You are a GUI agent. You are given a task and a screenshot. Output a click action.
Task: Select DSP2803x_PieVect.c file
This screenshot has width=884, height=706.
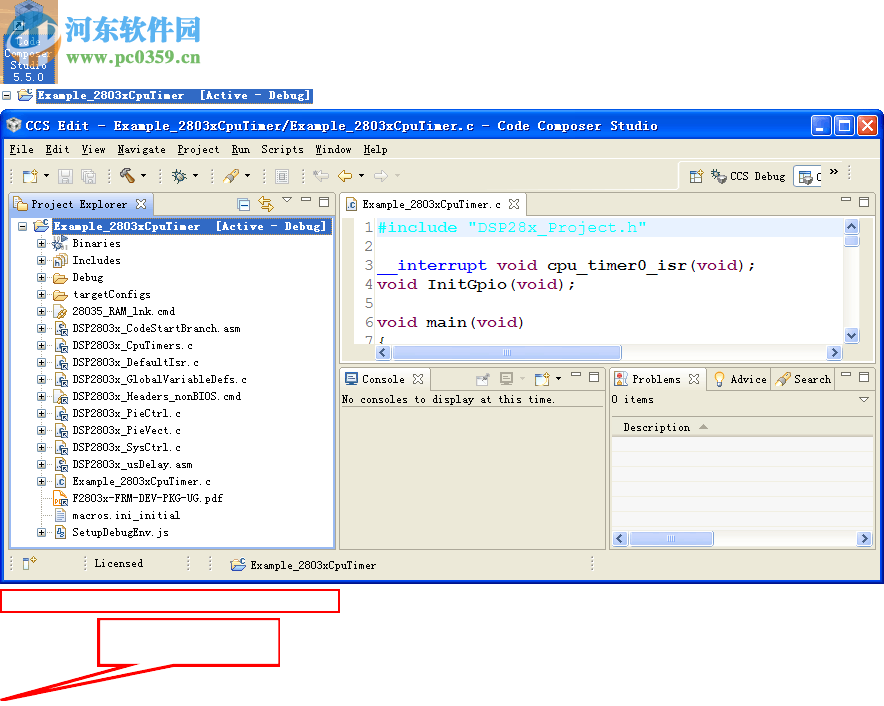pyautogui.click(x=126, y=430)
